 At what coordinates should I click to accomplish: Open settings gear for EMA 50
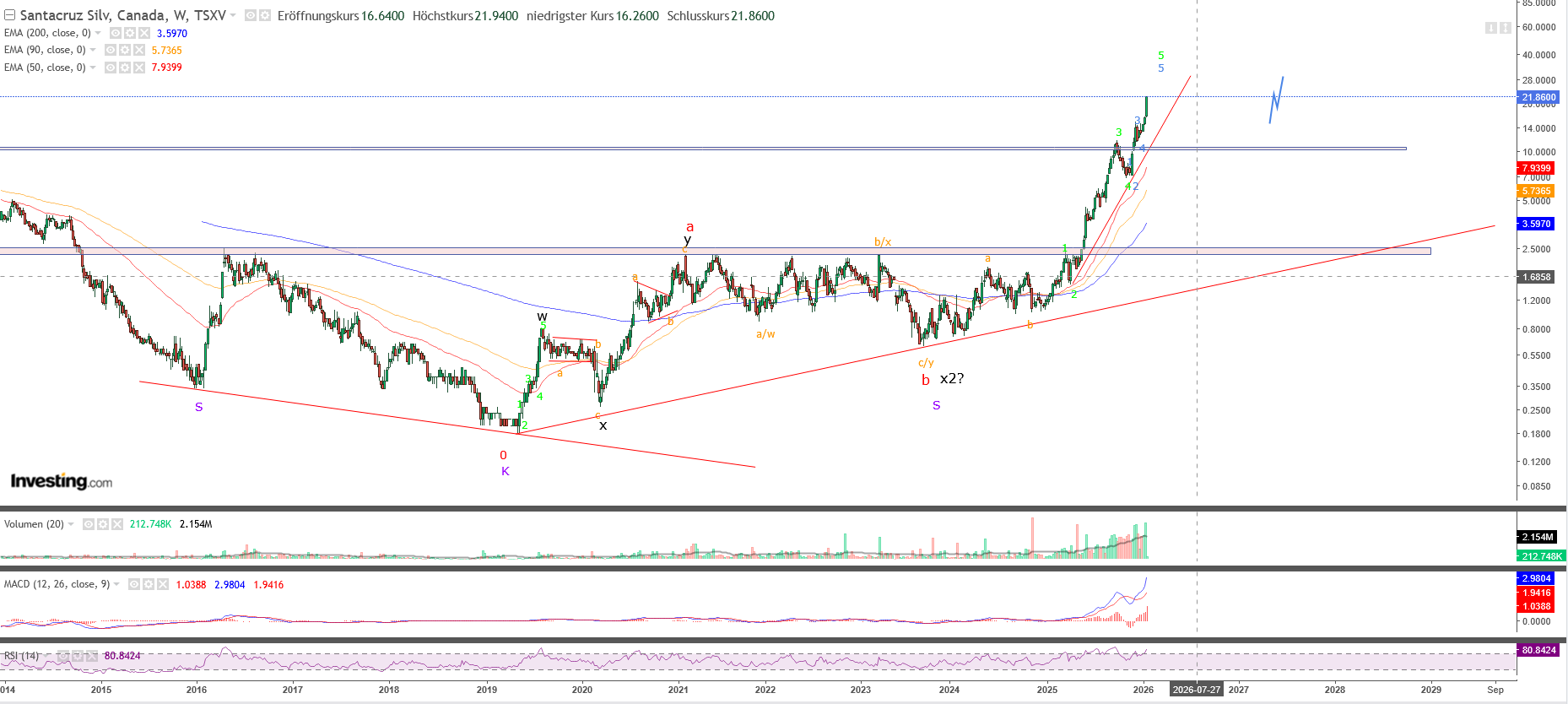(x=125, y=68)
